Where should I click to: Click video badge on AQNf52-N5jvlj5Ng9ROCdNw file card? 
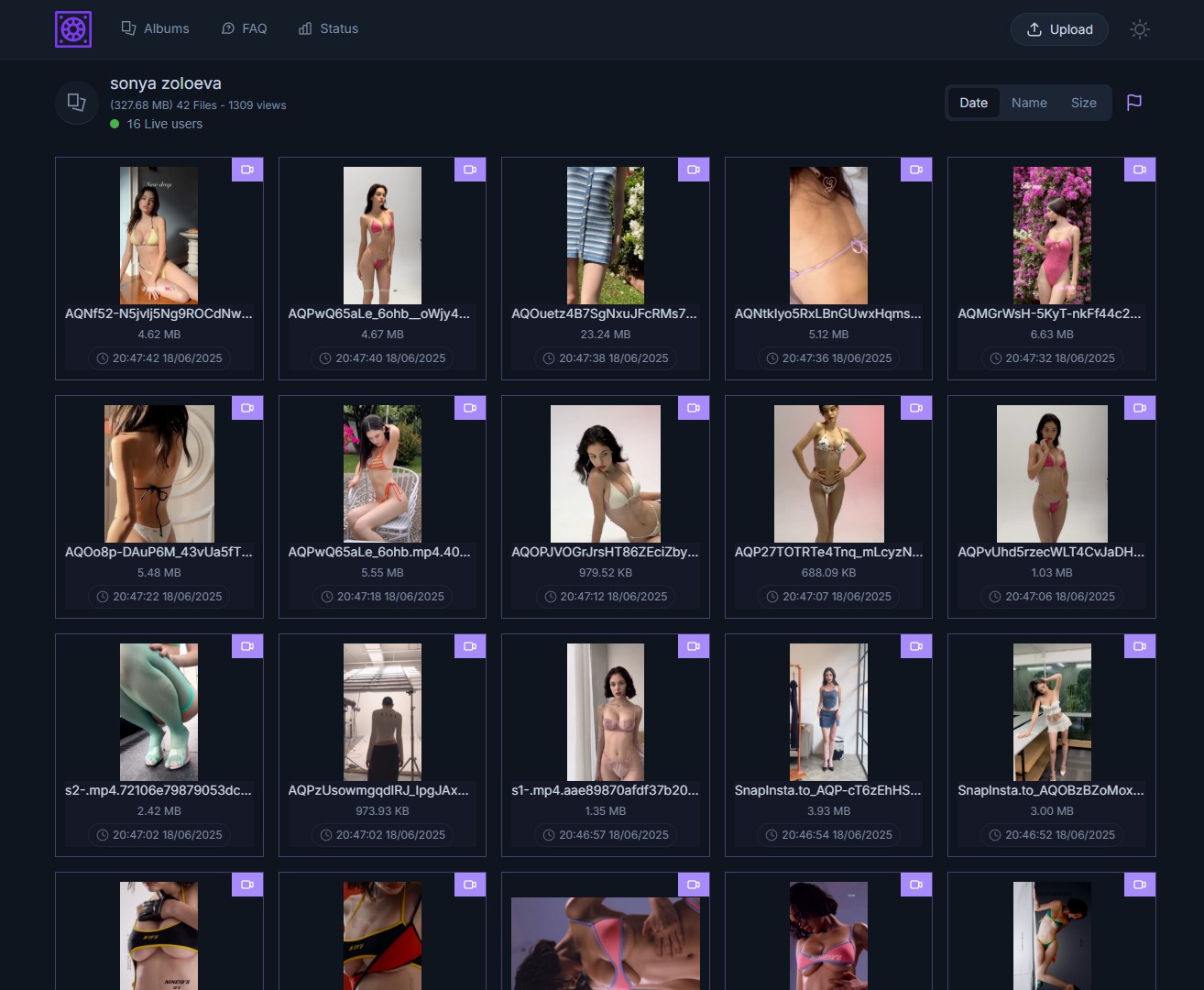point(247,170)
